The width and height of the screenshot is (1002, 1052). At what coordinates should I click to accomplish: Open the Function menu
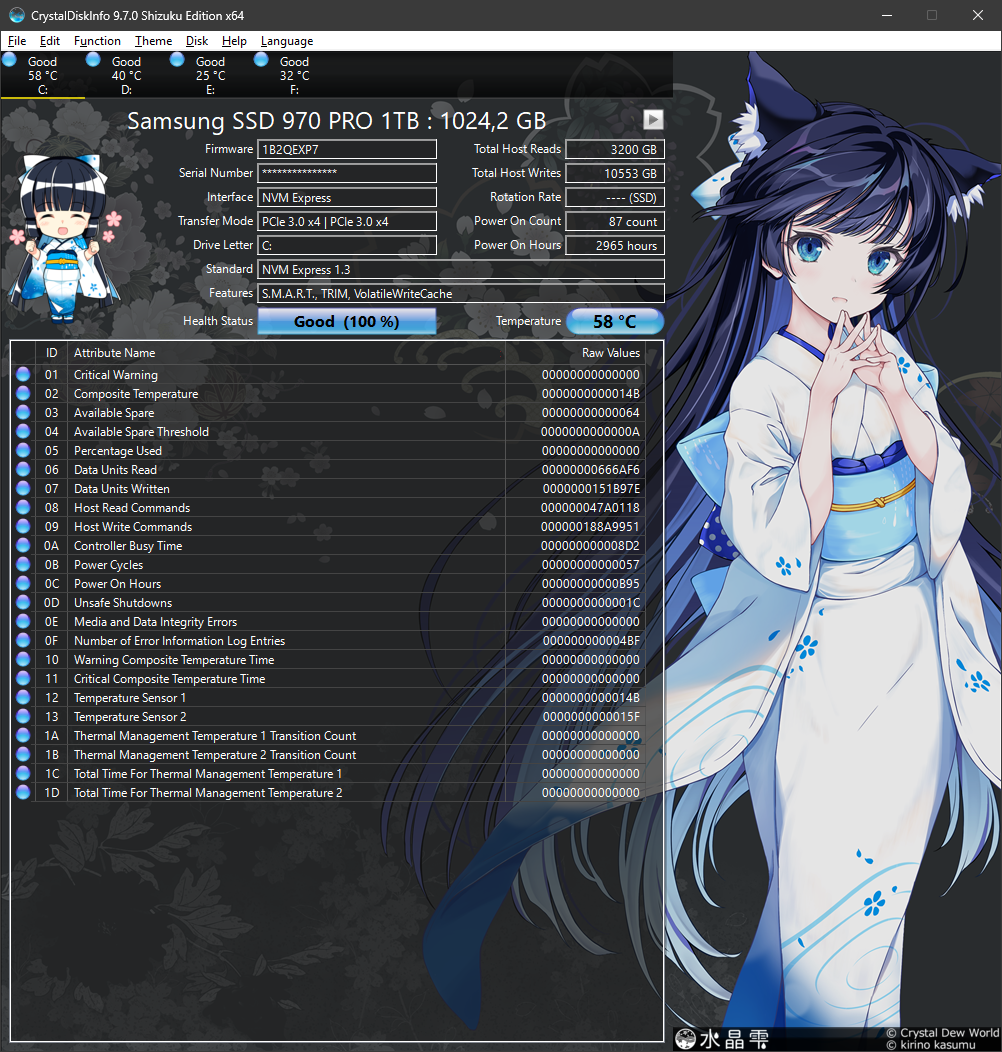coord(97,41)
